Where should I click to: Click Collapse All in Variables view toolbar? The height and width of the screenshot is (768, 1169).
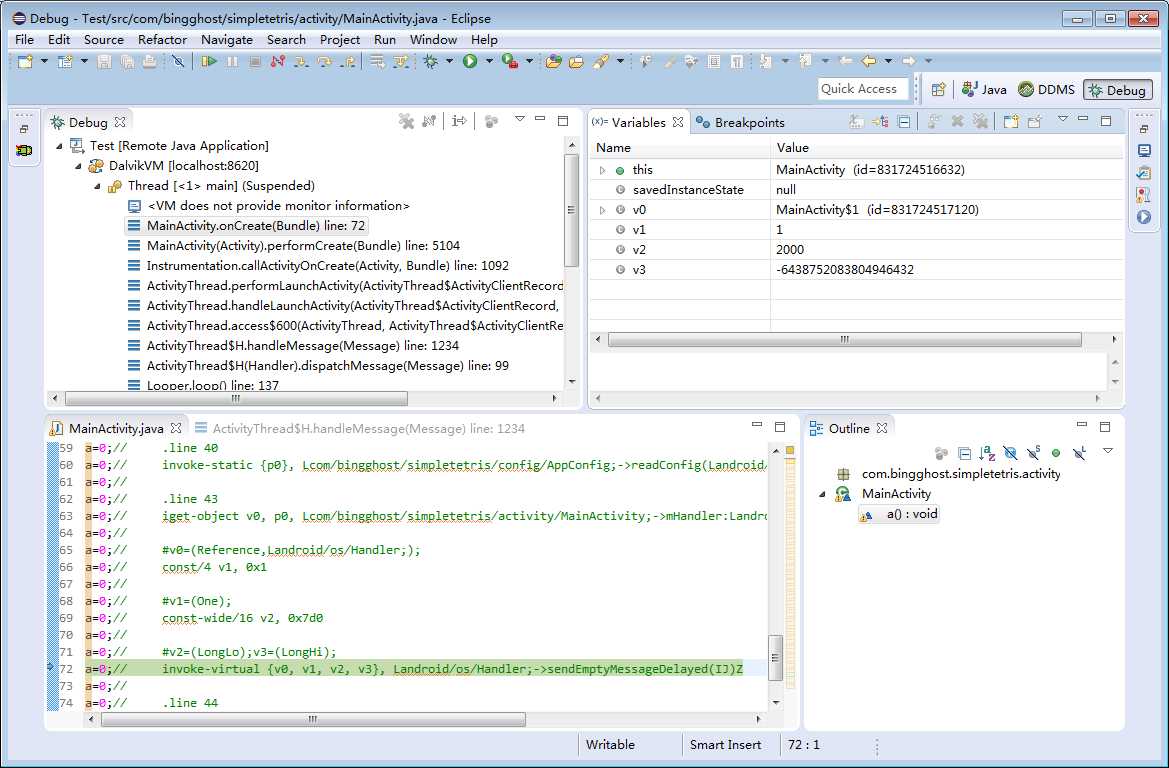[x=904, y=122]
